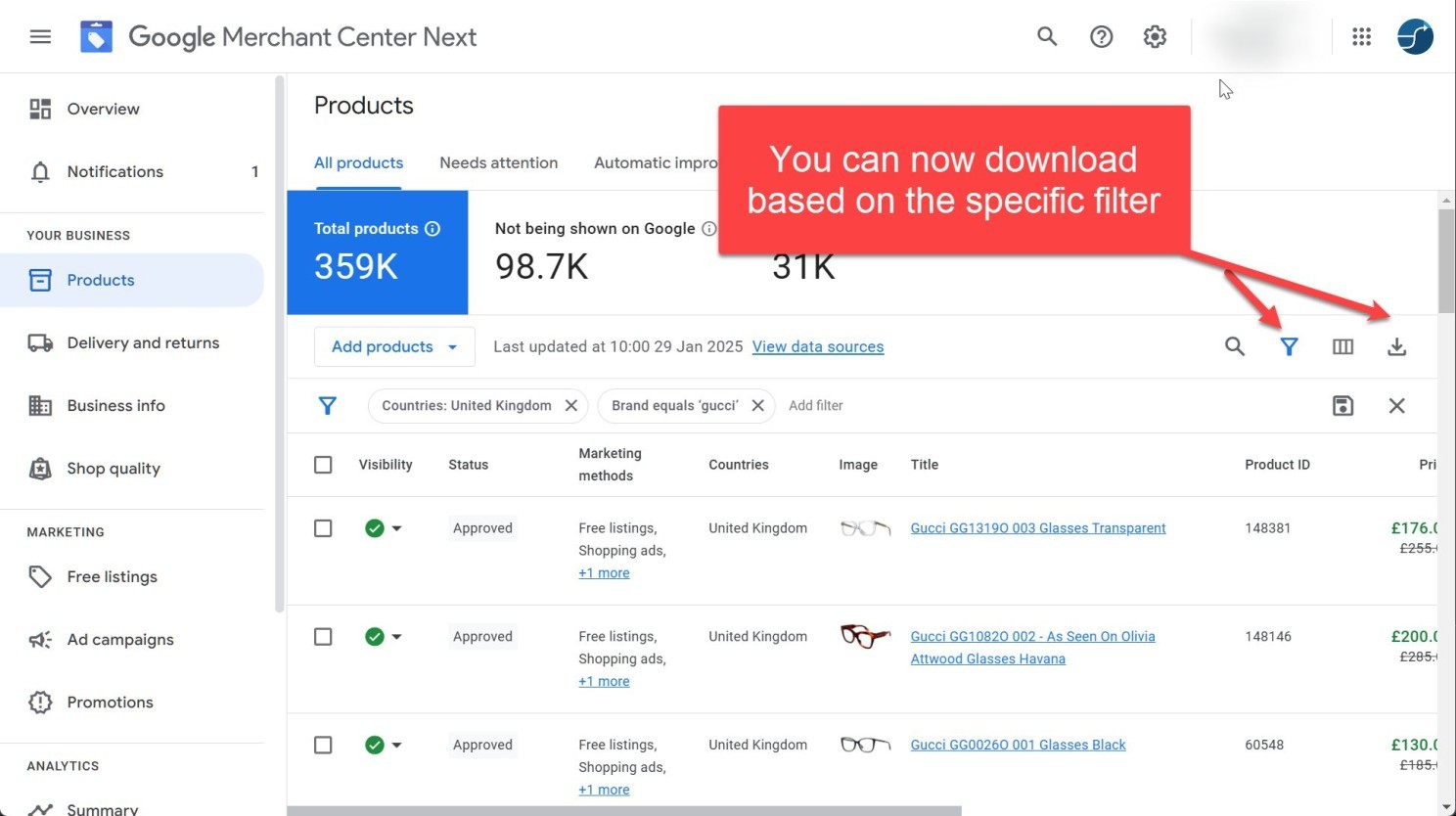Open the settings gear icon
This screenshot has height=816, width=1456.
1155,37
